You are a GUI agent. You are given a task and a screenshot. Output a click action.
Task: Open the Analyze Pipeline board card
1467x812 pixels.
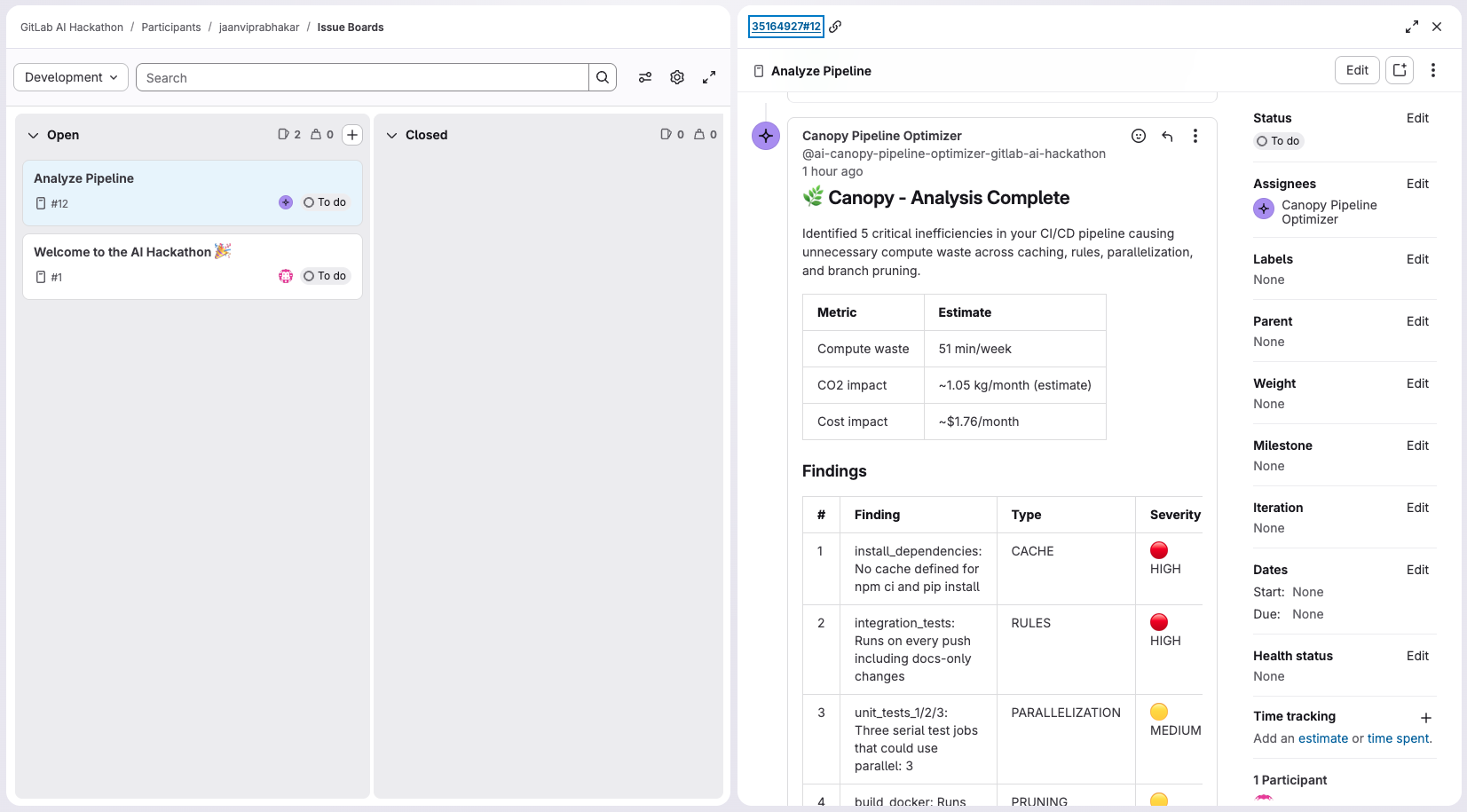coord(193,193)
